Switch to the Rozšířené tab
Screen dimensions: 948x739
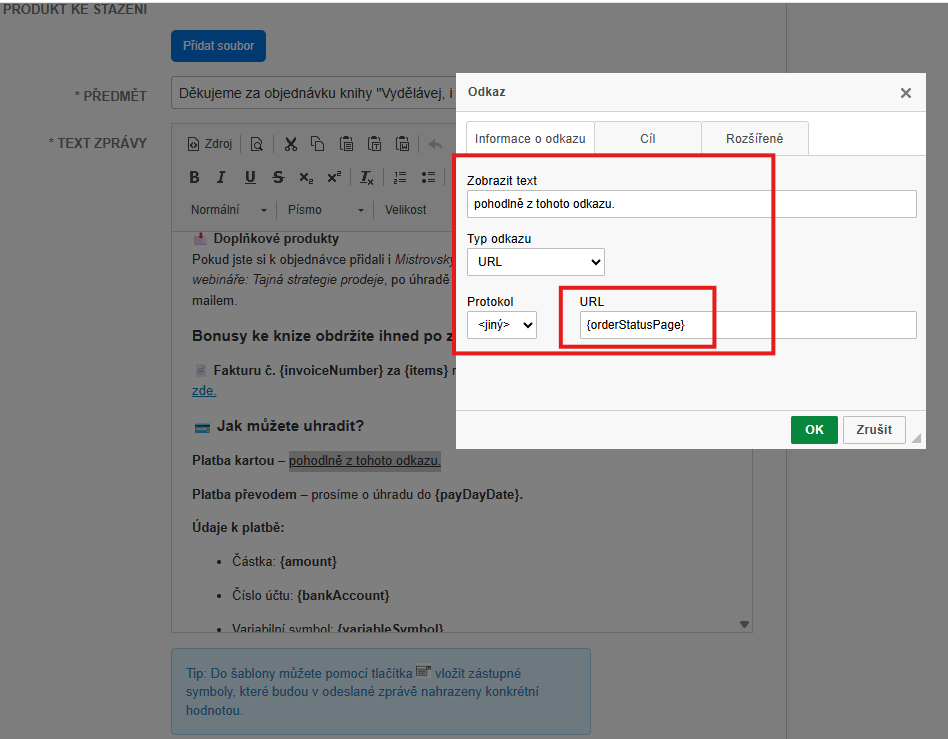click(755, 138)
